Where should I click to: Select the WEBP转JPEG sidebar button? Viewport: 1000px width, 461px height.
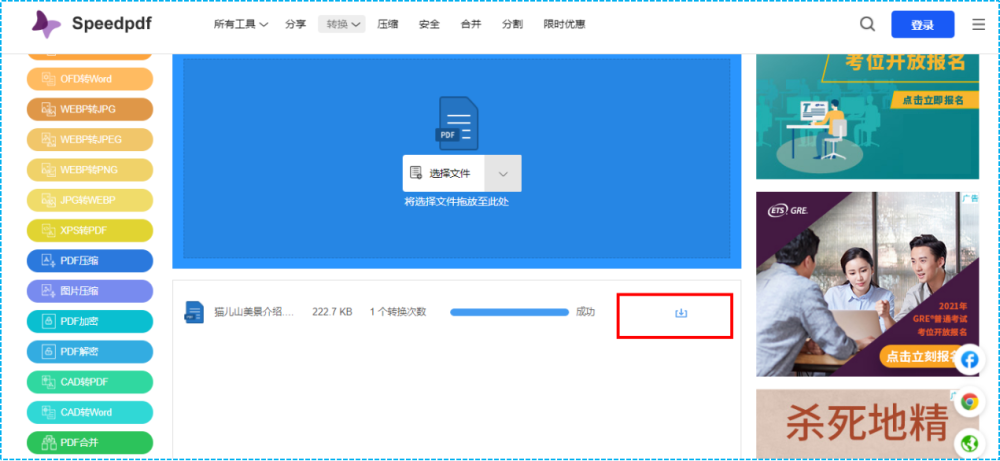(x=90, y=140)
